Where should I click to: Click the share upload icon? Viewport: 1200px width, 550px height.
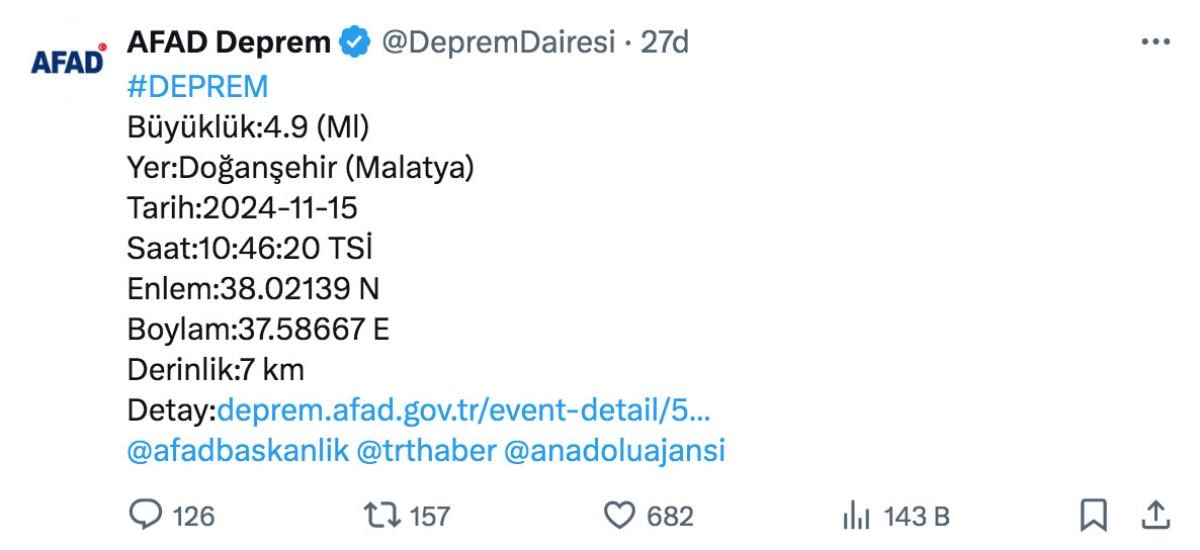click(1155, 515)
